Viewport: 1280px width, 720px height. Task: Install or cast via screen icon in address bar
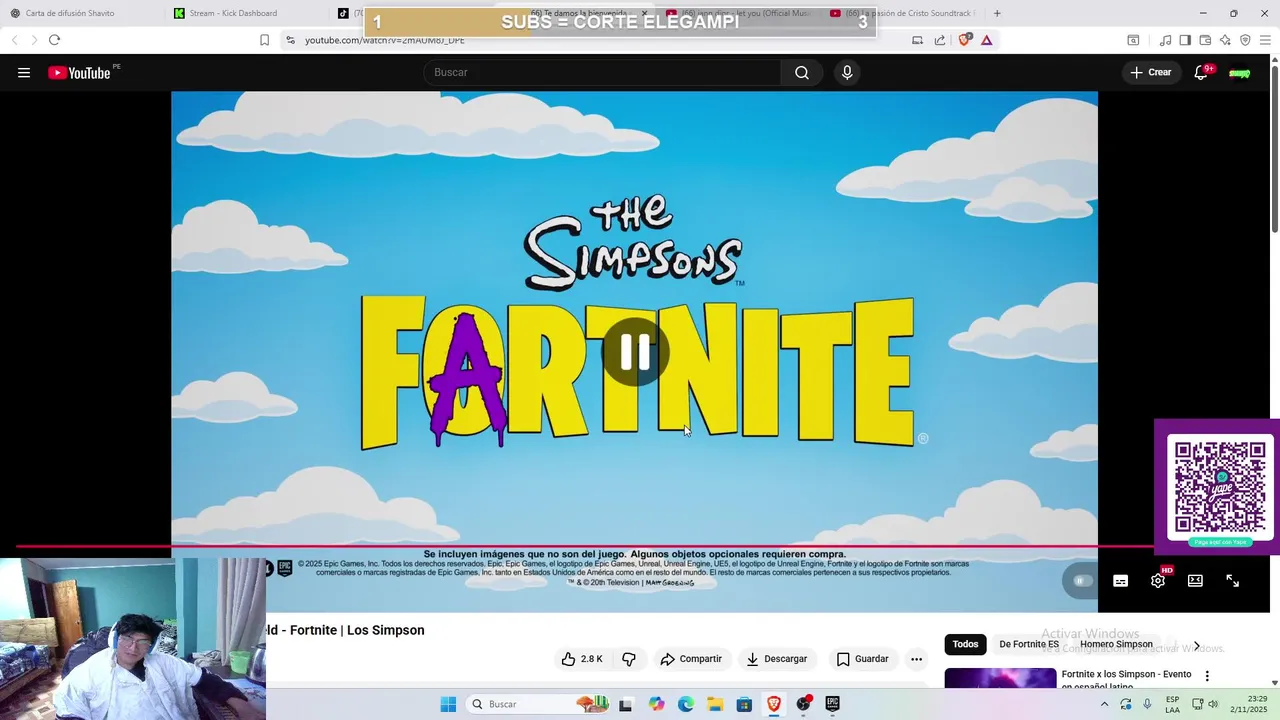[917, 40]
